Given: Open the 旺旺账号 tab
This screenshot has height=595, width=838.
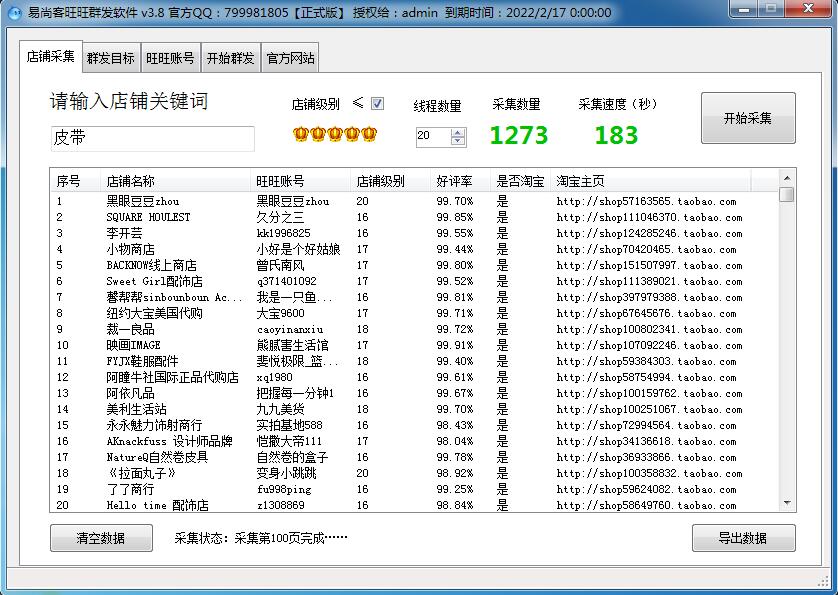Looking at the screenshot, I should tap(170, 58).
